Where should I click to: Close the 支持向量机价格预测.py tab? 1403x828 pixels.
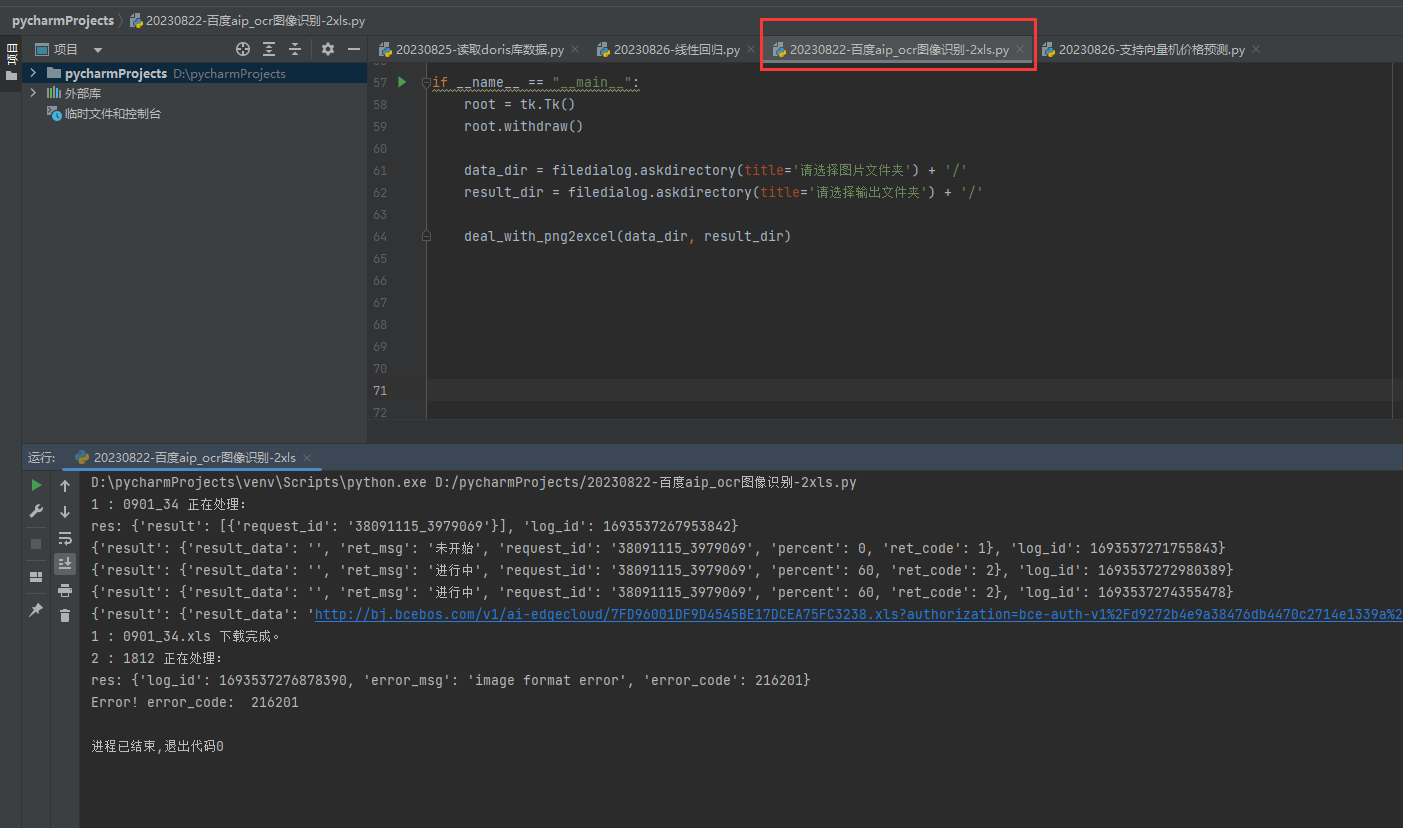[x=1256, y=49]
